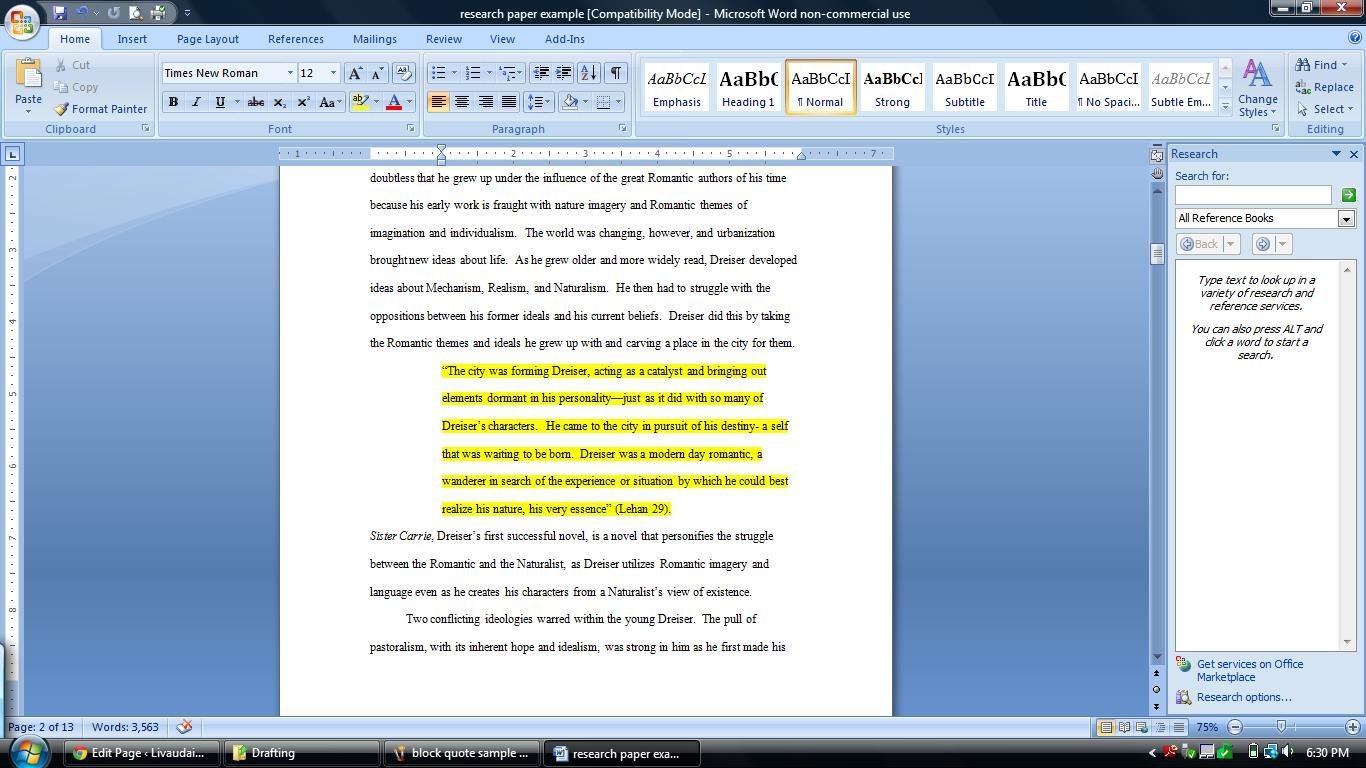1366x768 pixels.
Task: Open the View tab
Action: click(502, 39)
